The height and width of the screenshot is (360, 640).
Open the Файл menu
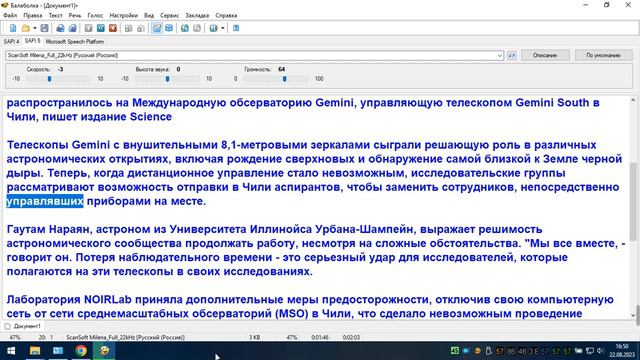[x=10, y=15]
